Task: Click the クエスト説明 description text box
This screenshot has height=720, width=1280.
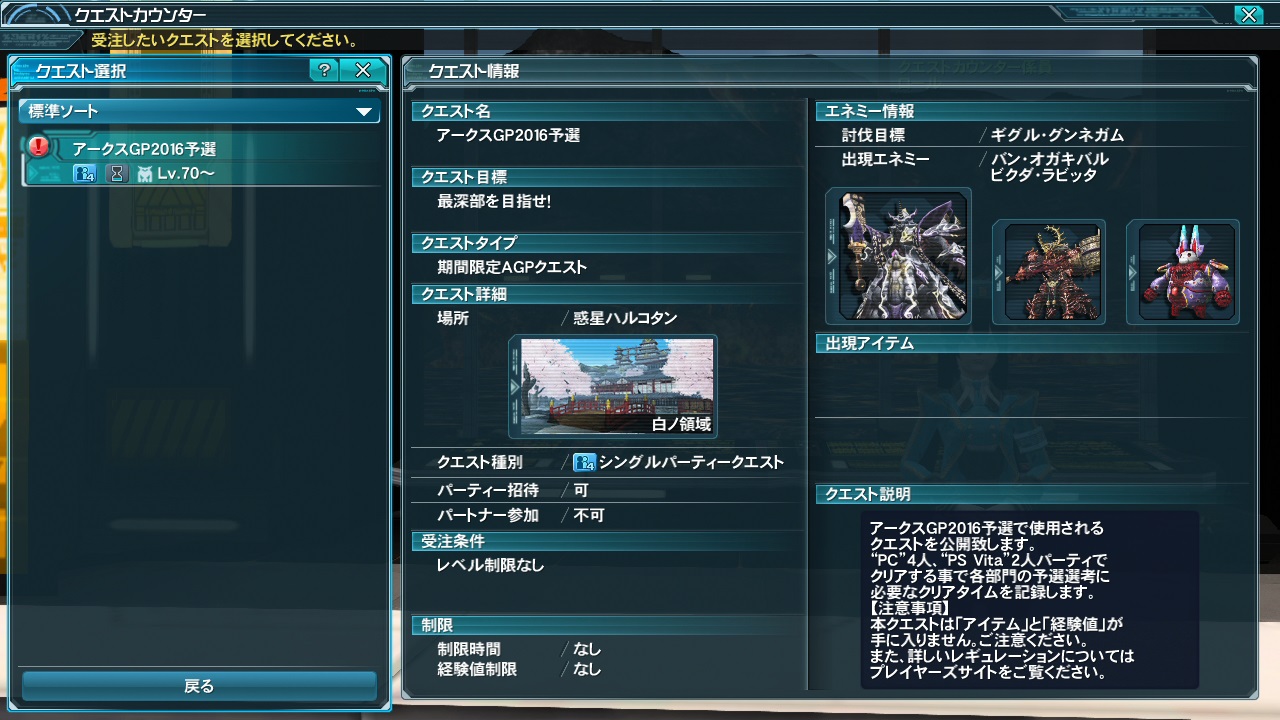Action: [1030, 599]
